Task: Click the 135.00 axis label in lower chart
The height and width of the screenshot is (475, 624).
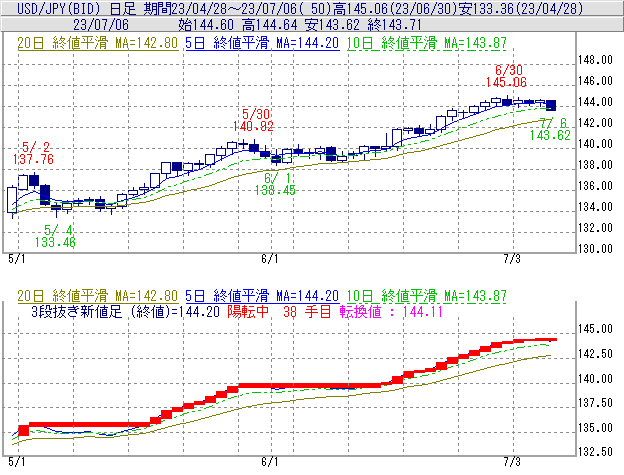Action: (595, 428)
